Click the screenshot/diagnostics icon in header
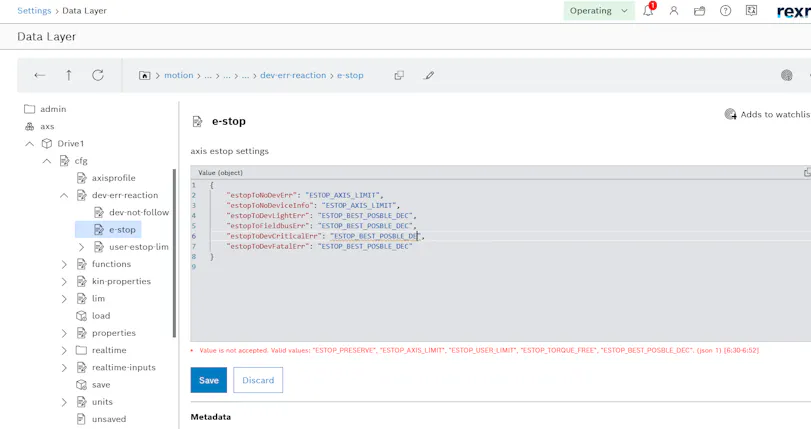This screenshot has height=429, width=811. (x=752, y=10)
